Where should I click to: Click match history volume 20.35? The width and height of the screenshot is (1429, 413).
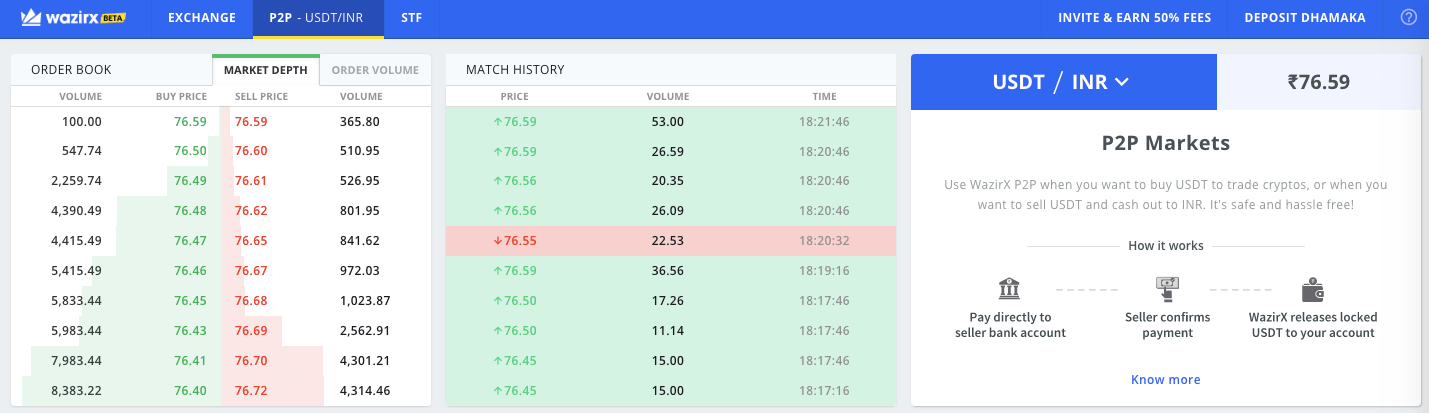pos(667,181)
